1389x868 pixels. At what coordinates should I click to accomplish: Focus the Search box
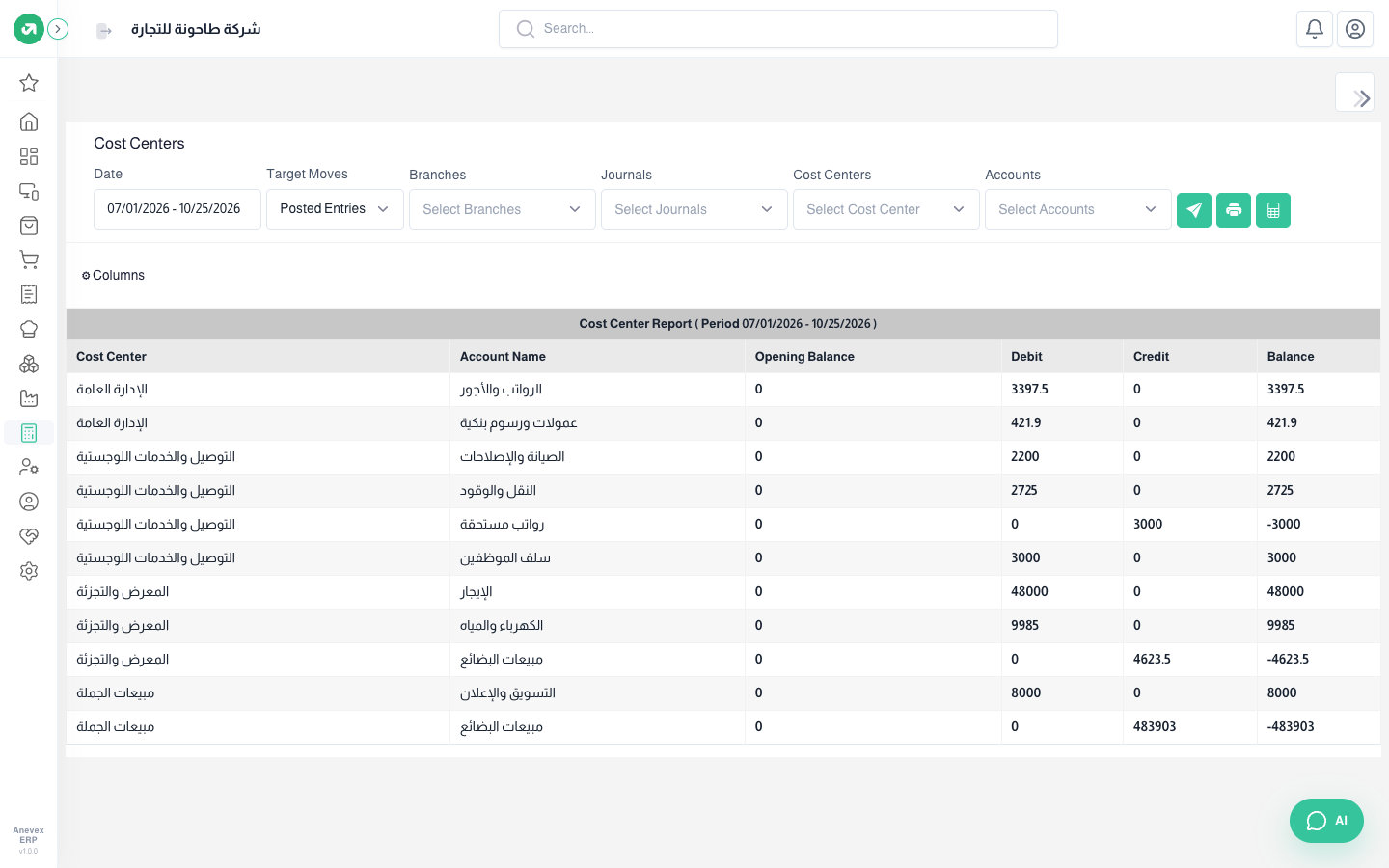click(778, 29)
